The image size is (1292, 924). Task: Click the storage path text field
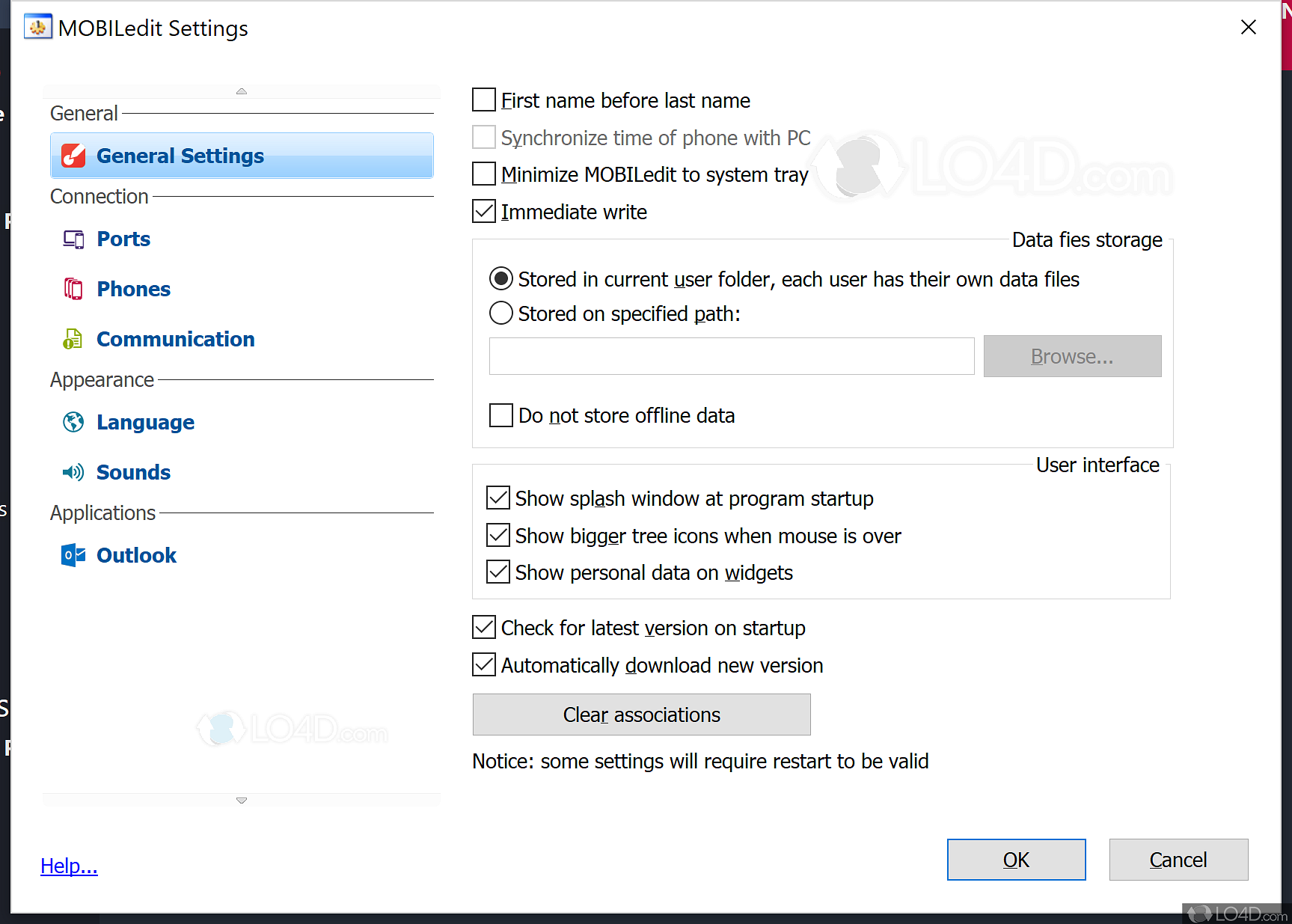coord(731,356)
